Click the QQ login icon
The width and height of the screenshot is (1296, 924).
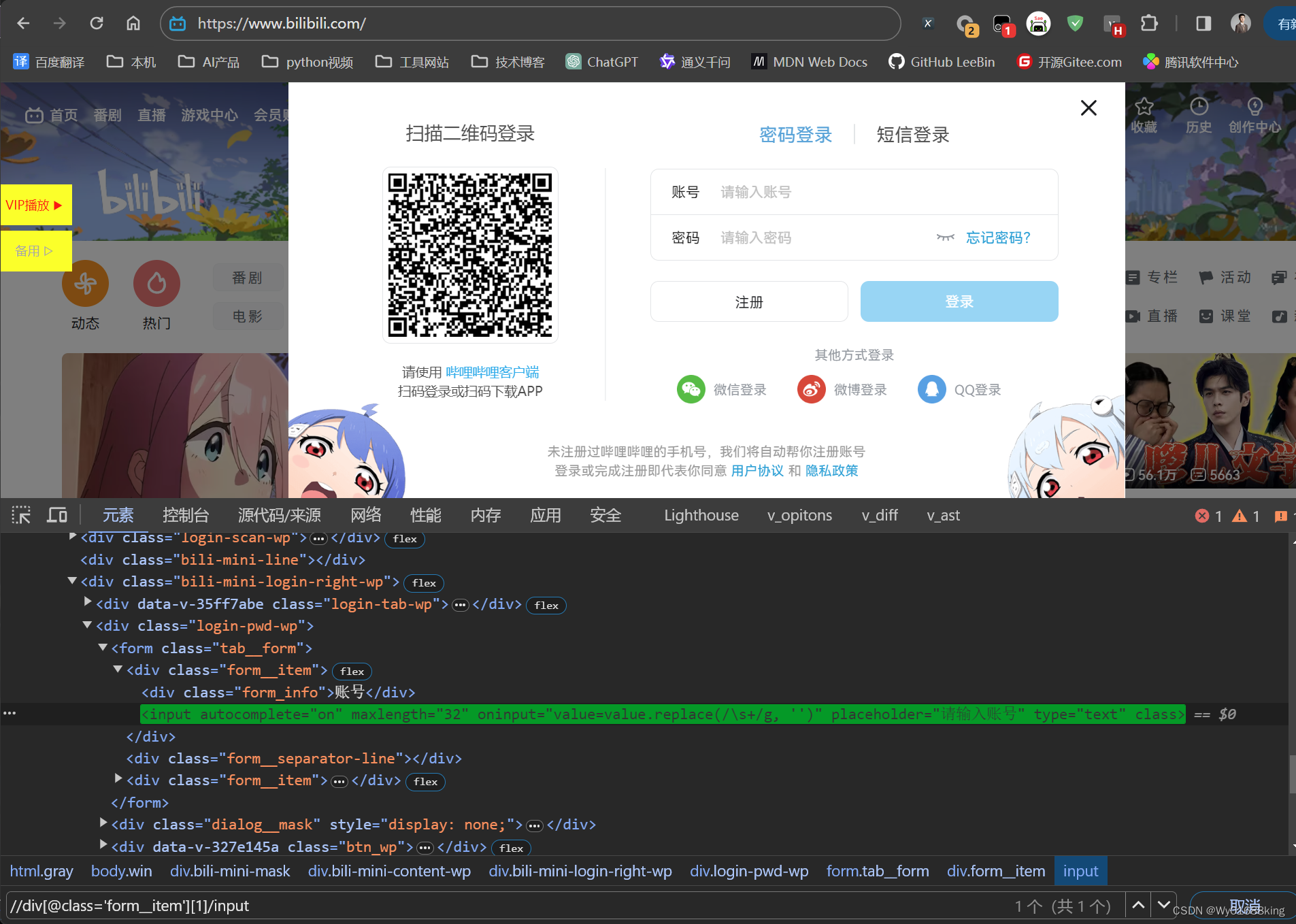tap(932, 389)
